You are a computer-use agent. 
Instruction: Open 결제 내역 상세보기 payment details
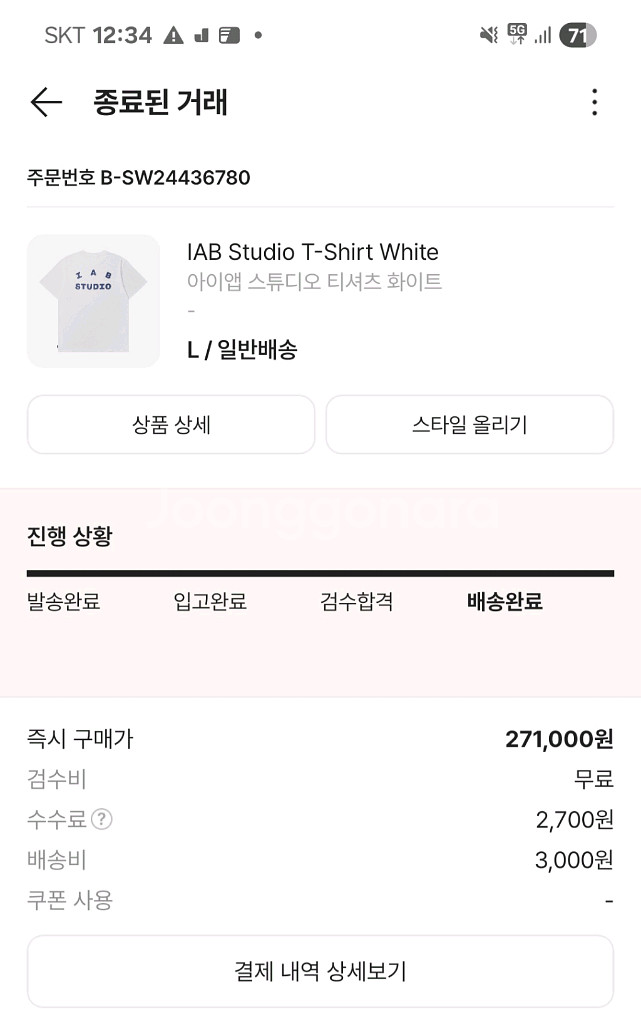pos(320,970)
